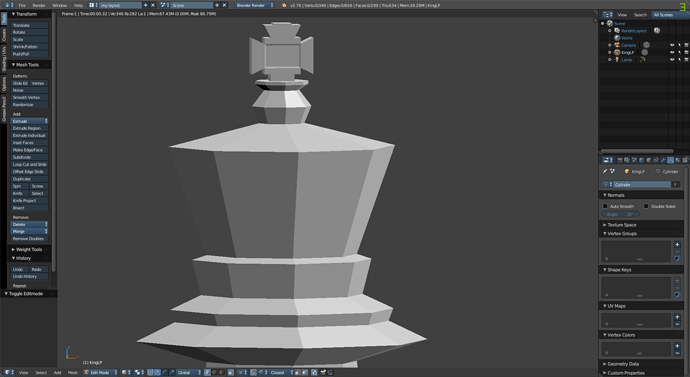The height and width of the screenshot is (377, 690).
Task: Open the Render menu
Action: pos(39,5)
